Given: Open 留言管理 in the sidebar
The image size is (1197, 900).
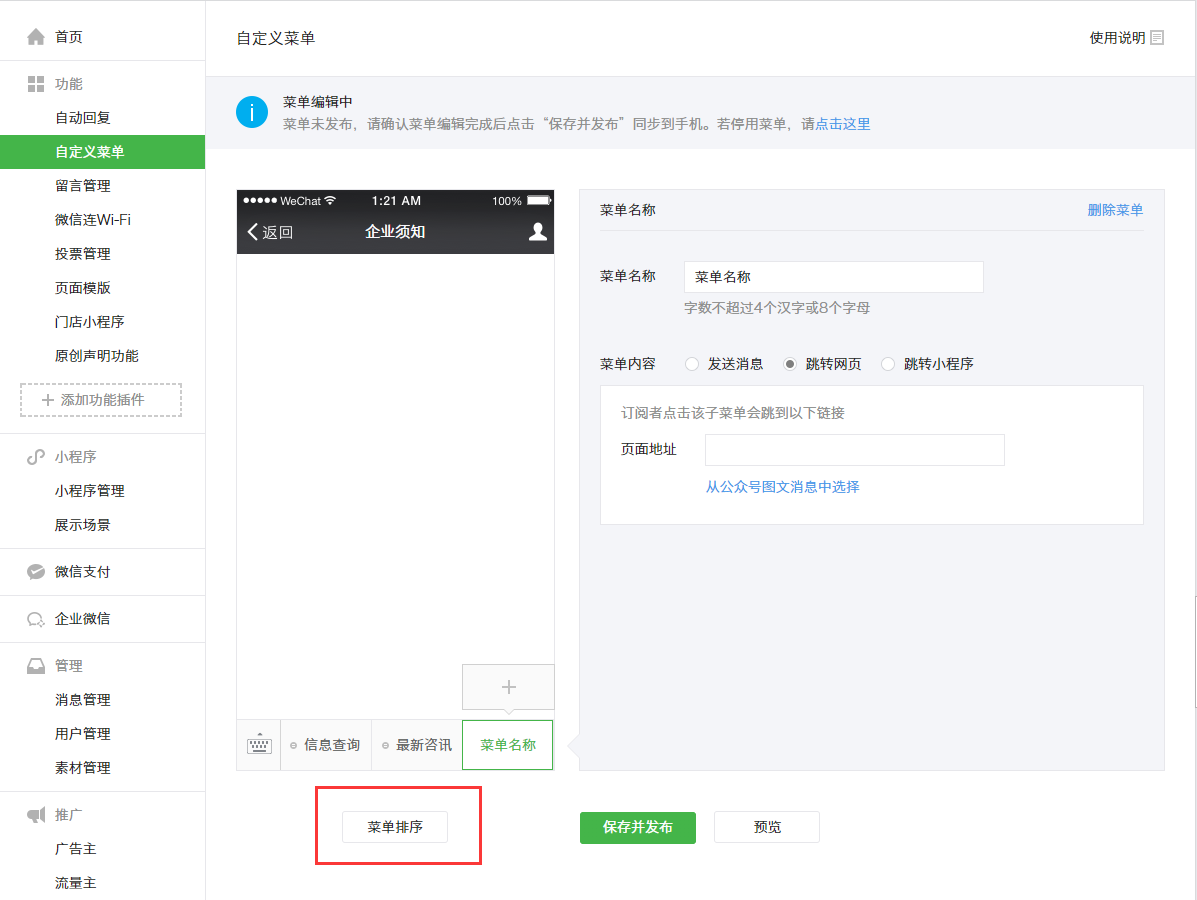Looking at the screenshot, I should point(82,185).
